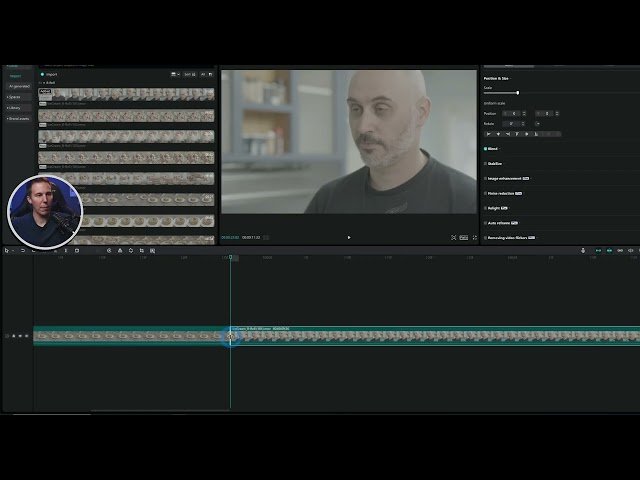Viewport: 640px width, 480px height.
Task: Click the mirror icon in timeline toolbar
Action: (x=120, y=251)
